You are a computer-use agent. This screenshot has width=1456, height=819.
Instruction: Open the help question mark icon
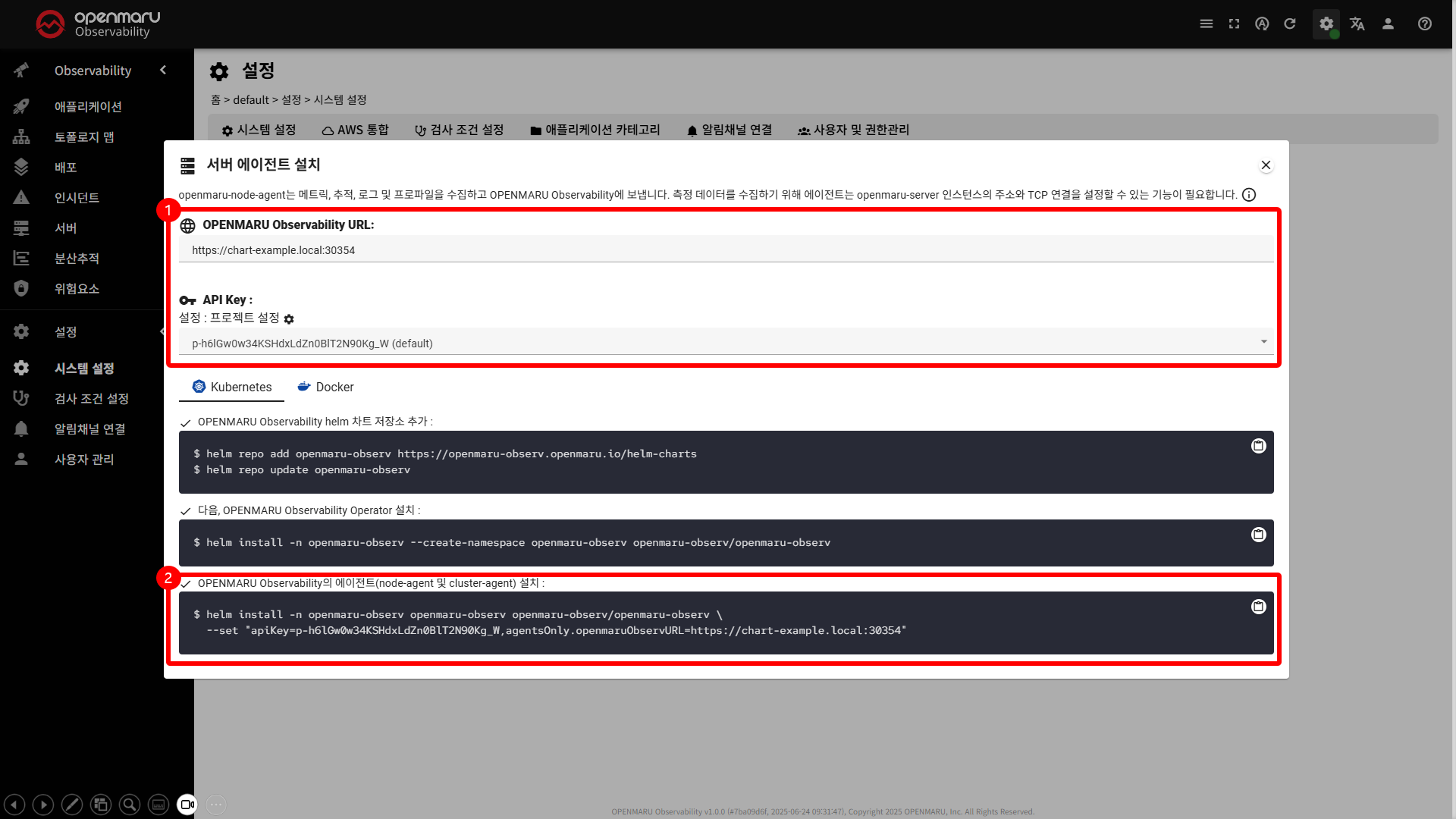[1425, 24]
